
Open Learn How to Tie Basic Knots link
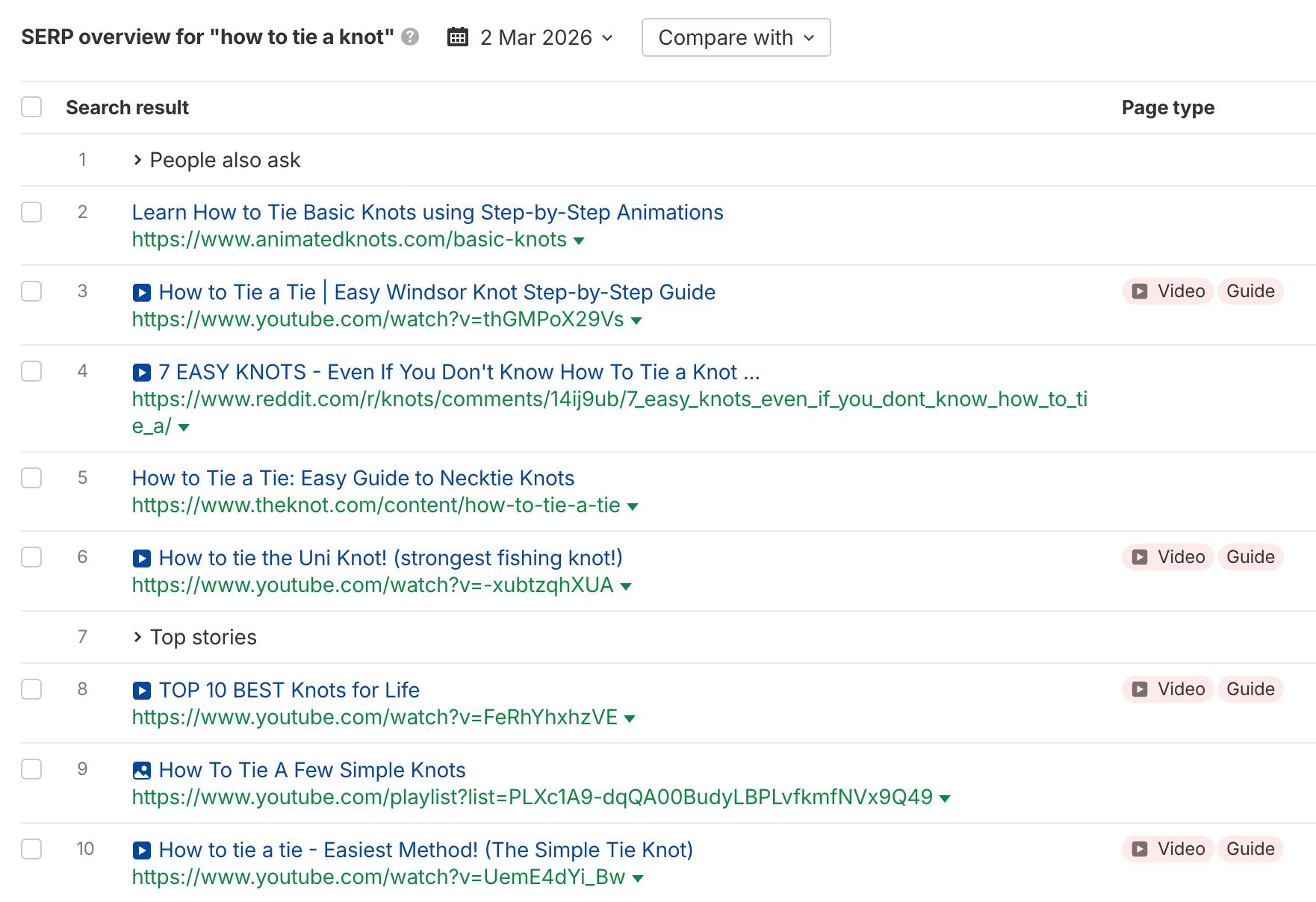click(x=427, y=213)
